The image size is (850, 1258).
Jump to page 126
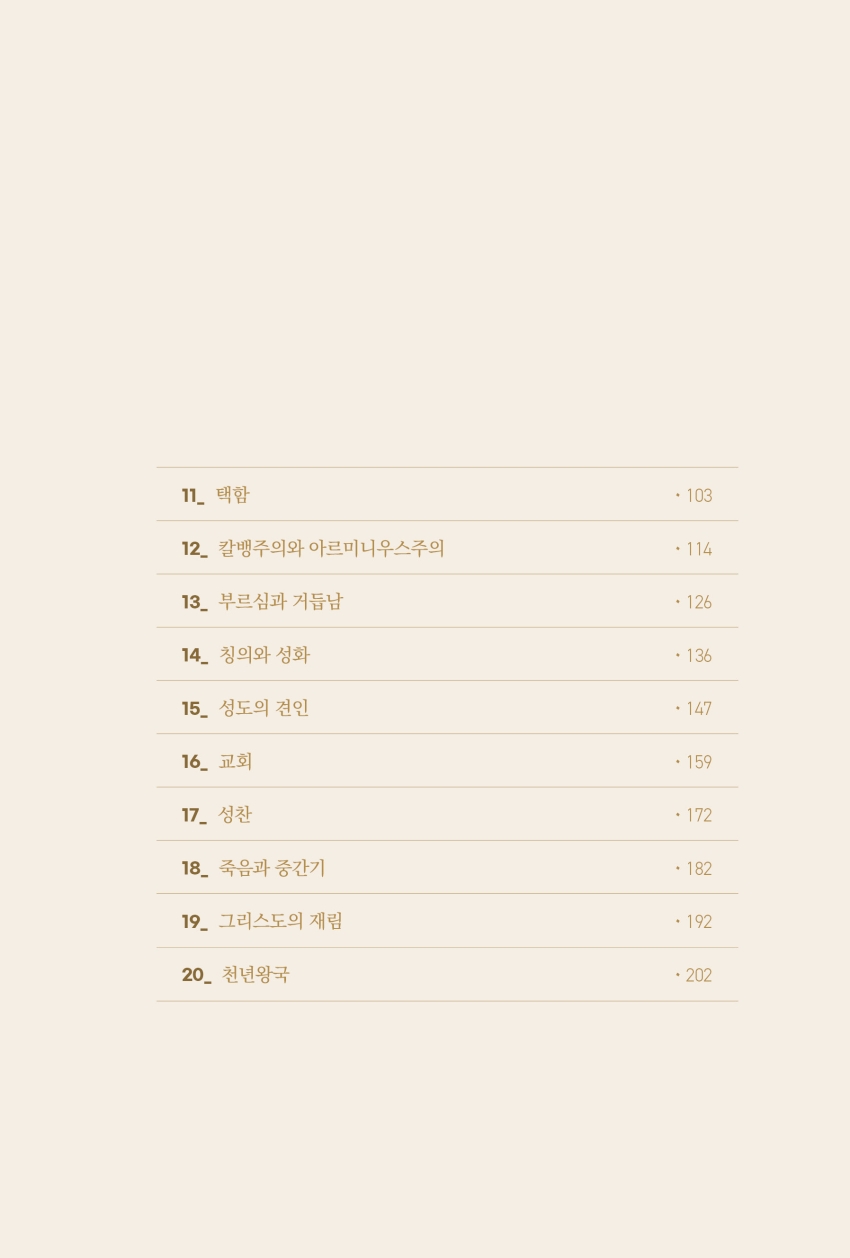tap(698, 602)
